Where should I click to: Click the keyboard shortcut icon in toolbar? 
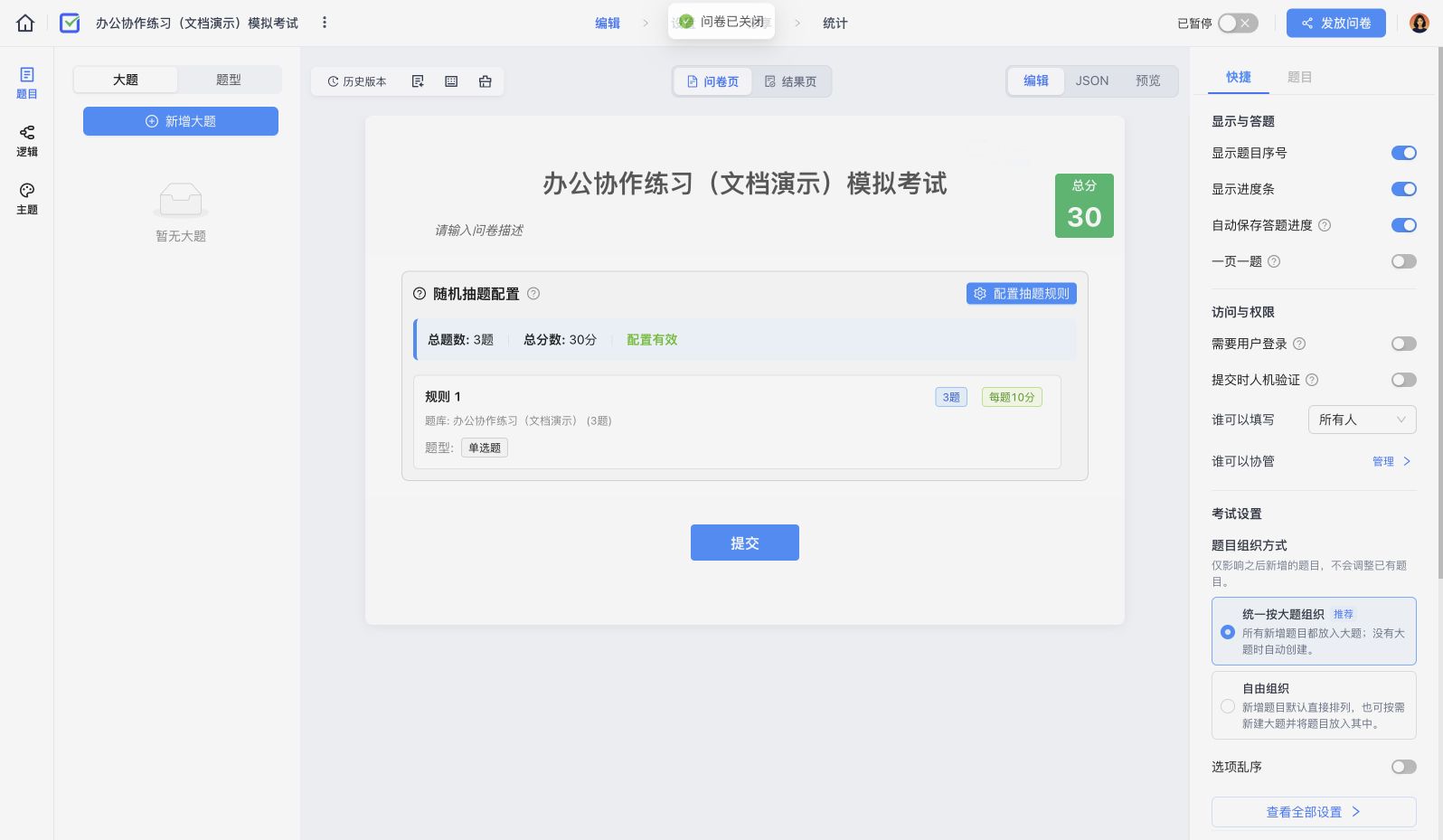click(x=451, y=81)
